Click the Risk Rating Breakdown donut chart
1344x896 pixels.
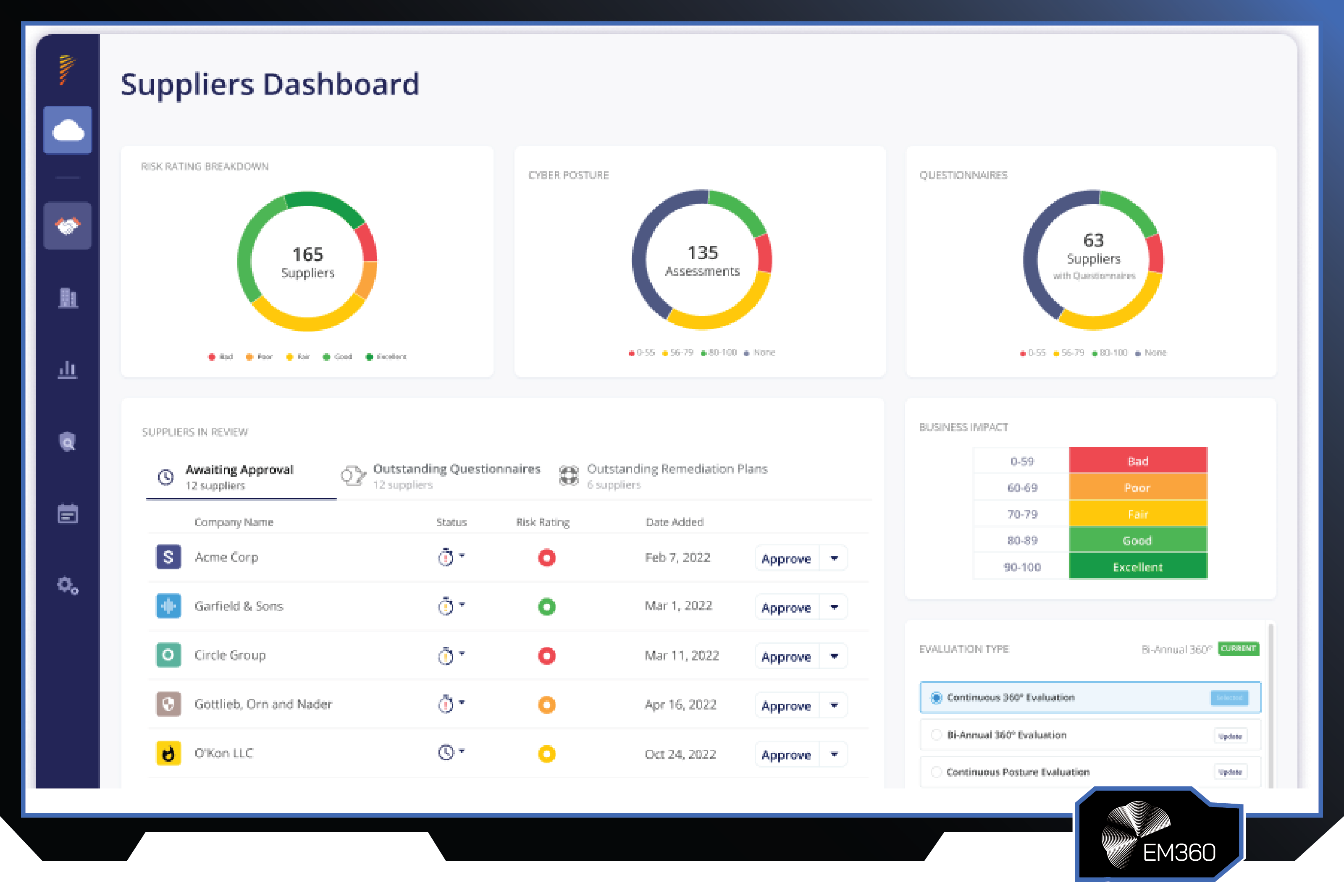pyautogui.click(x=307, y=261)
